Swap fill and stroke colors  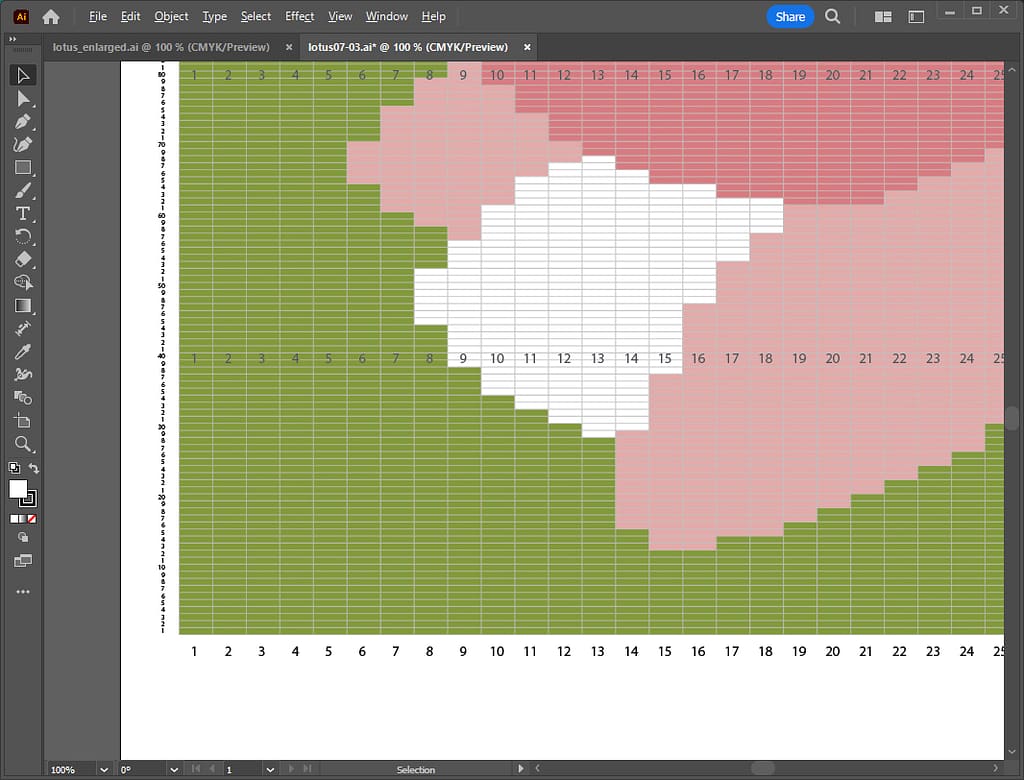(x=34, y=468)
